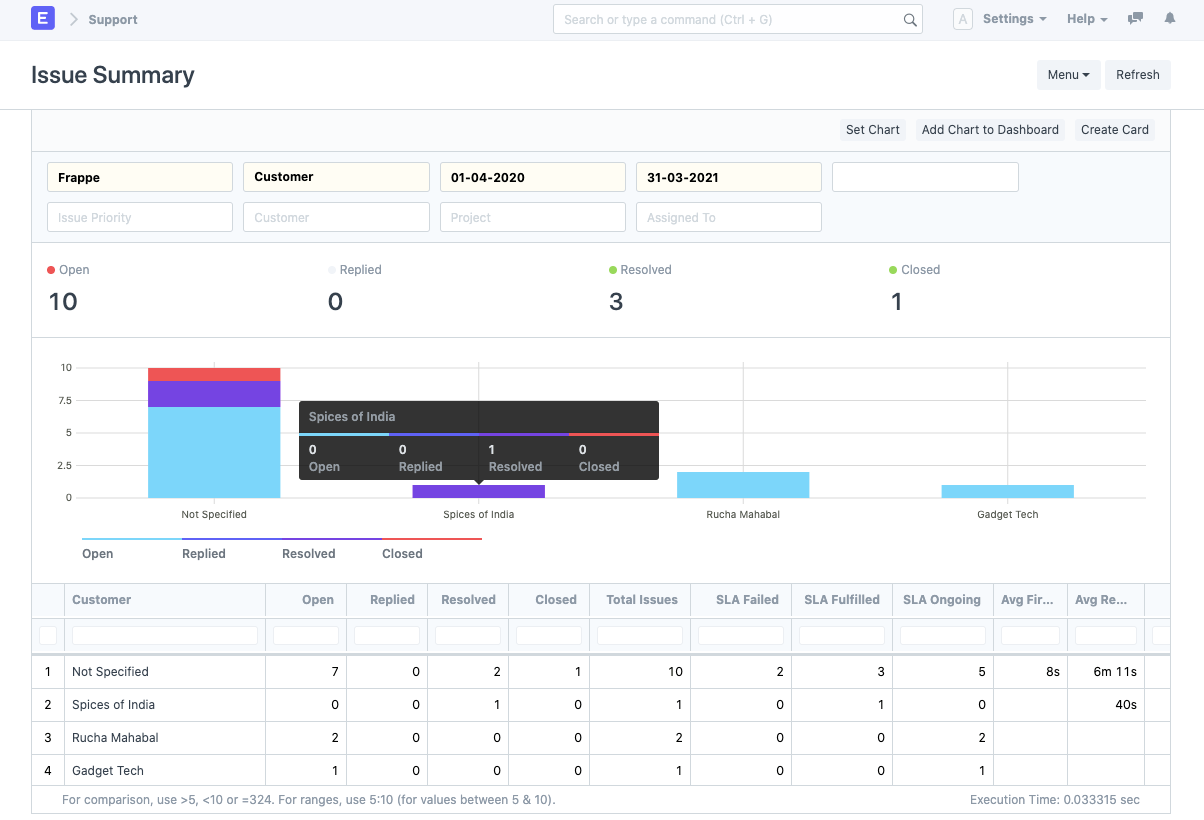Open the Menu dropdown button

coord(1068,75)
